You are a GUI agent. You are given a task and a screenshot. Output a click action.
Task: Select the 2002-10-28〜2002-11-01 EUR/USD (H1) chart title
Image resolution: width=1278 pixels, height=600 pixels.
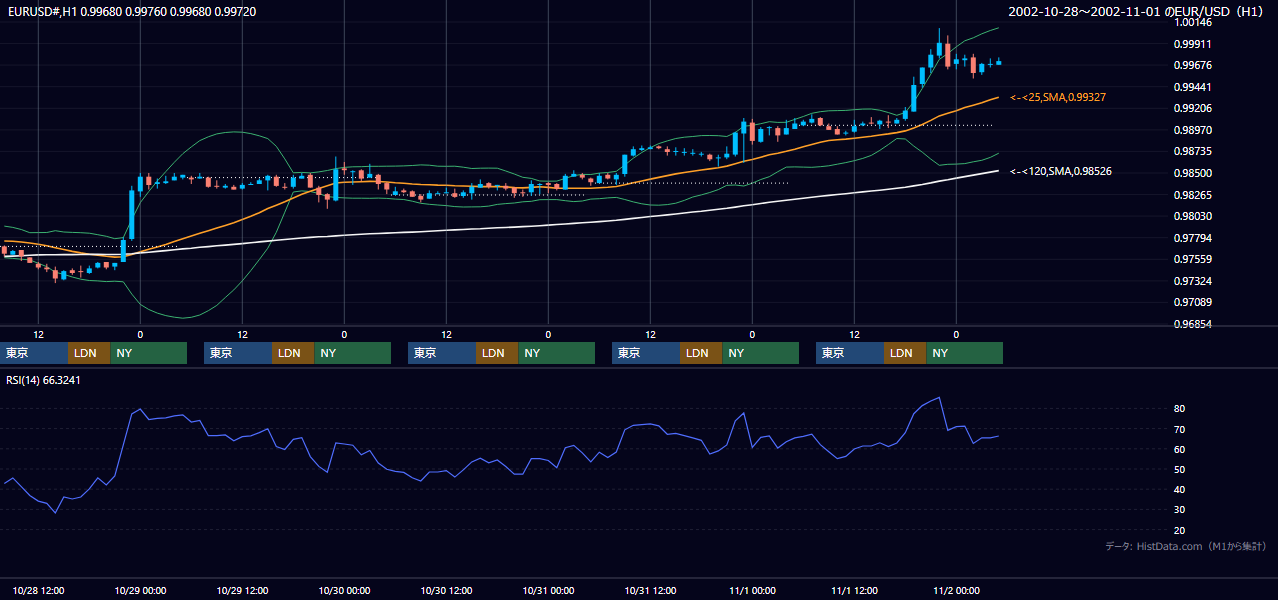[x=1138, y=12]
